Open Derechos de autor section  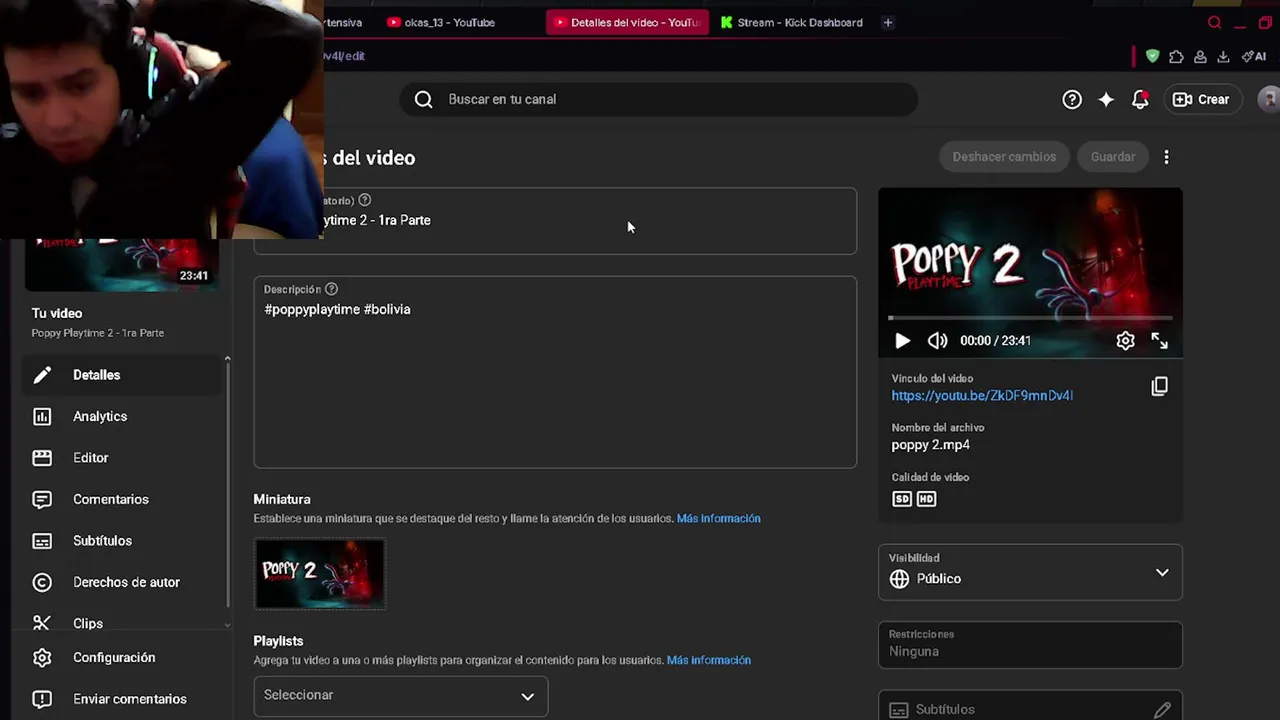coord(120,582)
